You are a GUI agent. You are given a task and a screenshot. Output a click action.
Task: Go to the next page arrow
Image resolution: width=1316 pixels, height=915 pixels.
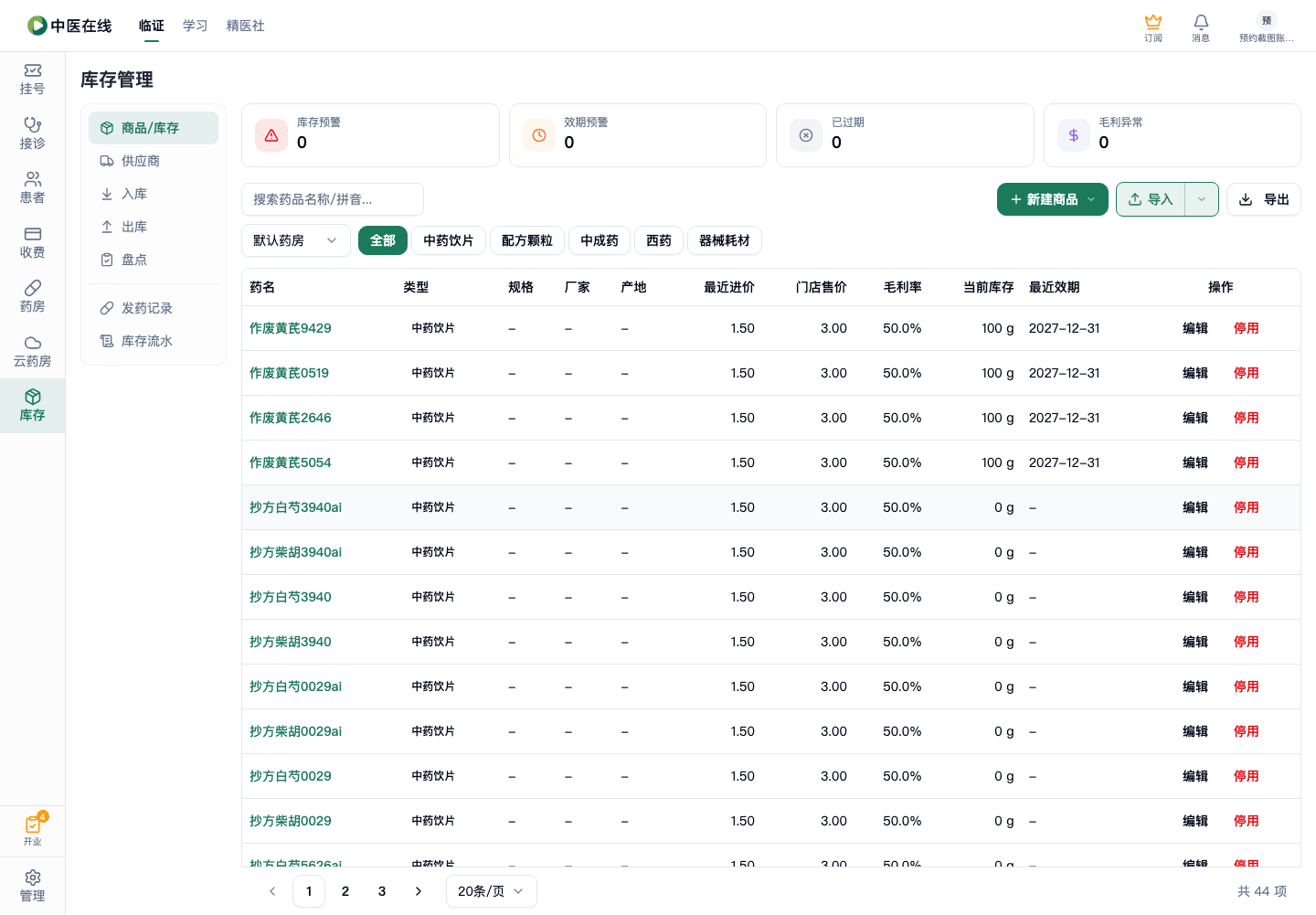(419, 891)
